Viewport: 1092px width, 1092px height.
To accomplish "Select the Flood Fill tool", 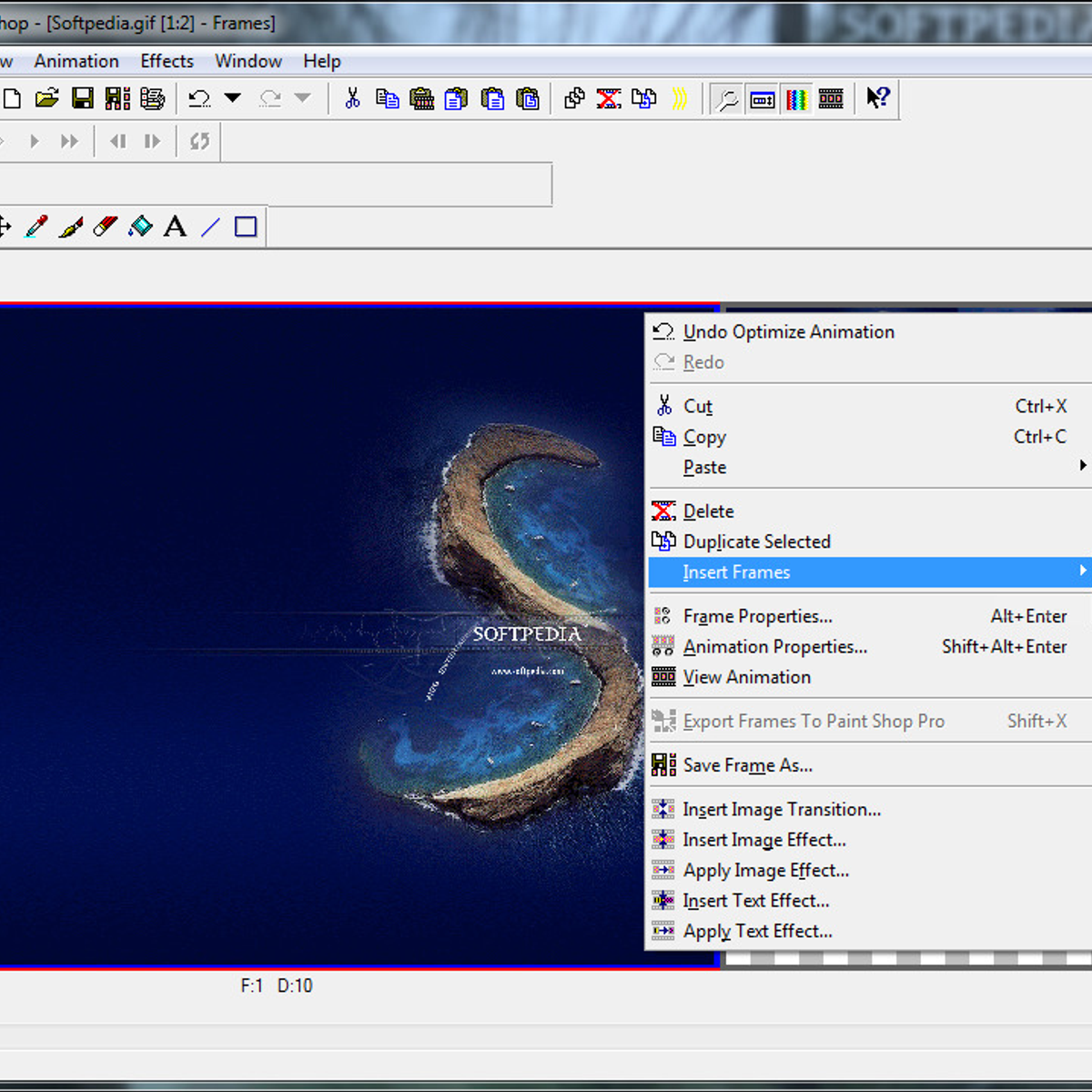I will [140, 227].
